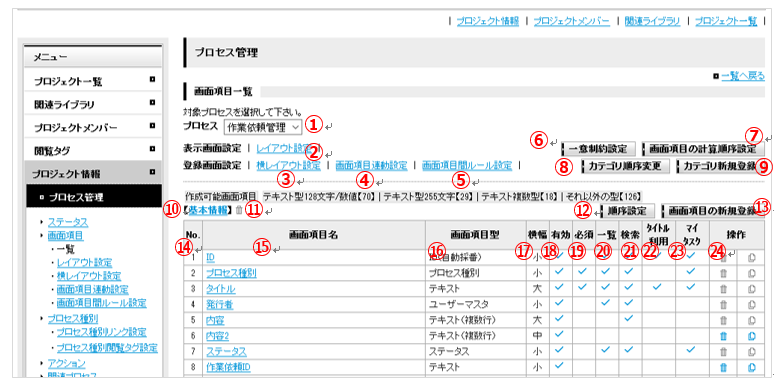The image size is (774, 389).
Task: Click square icon beside sidebar プロジェクトメンバー
Action: pyautogui.click(x=153, y=126)
